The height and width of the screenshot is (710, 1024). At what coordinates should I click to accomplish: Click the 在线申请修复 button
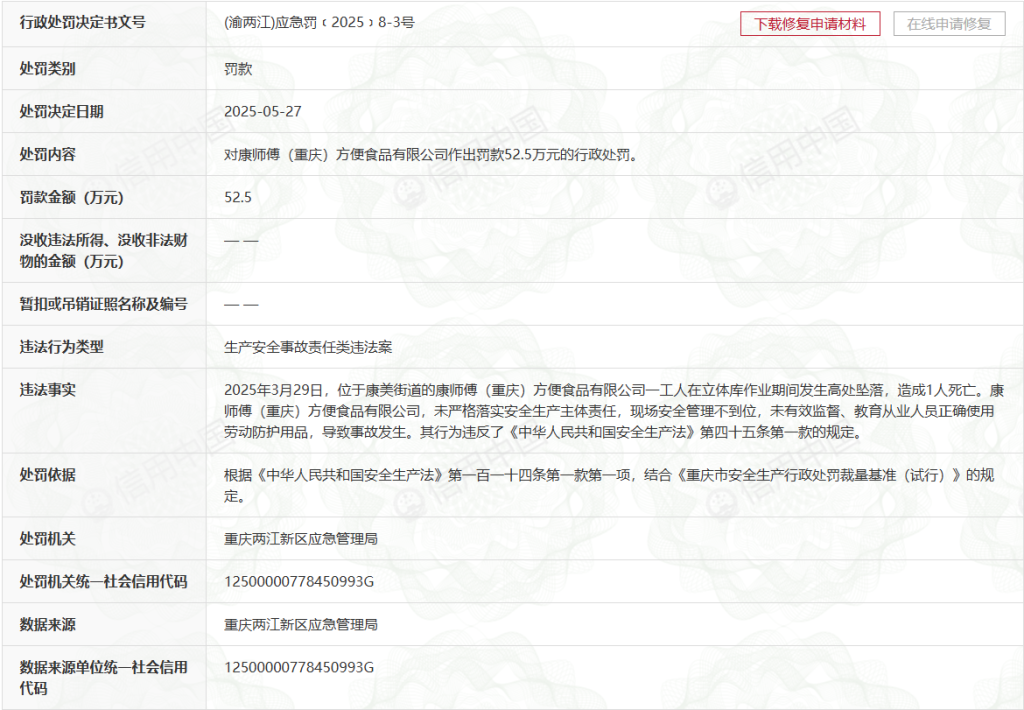(949, 24)
